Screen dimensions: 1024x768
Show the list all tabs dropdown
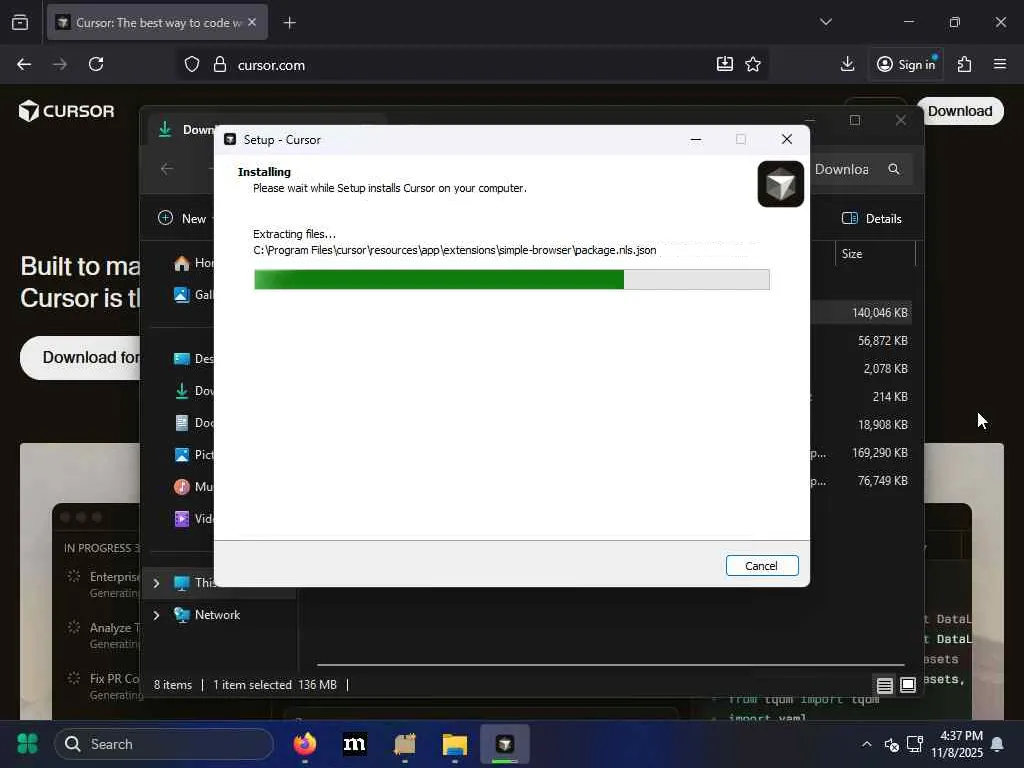pos(825,22)
